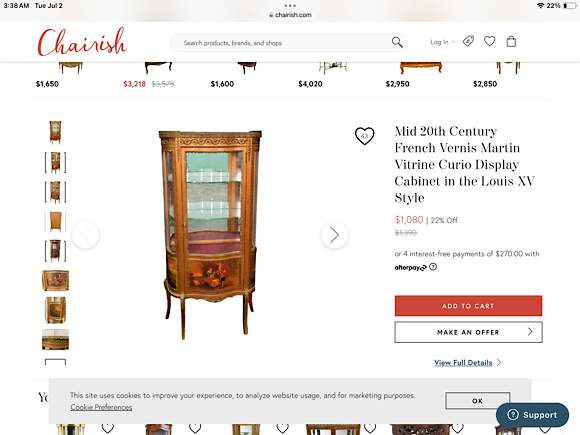Image resolution: width=580 pixels, height=435 pixels.
Task: Open favorites heart icon in header
Action: 489,41
